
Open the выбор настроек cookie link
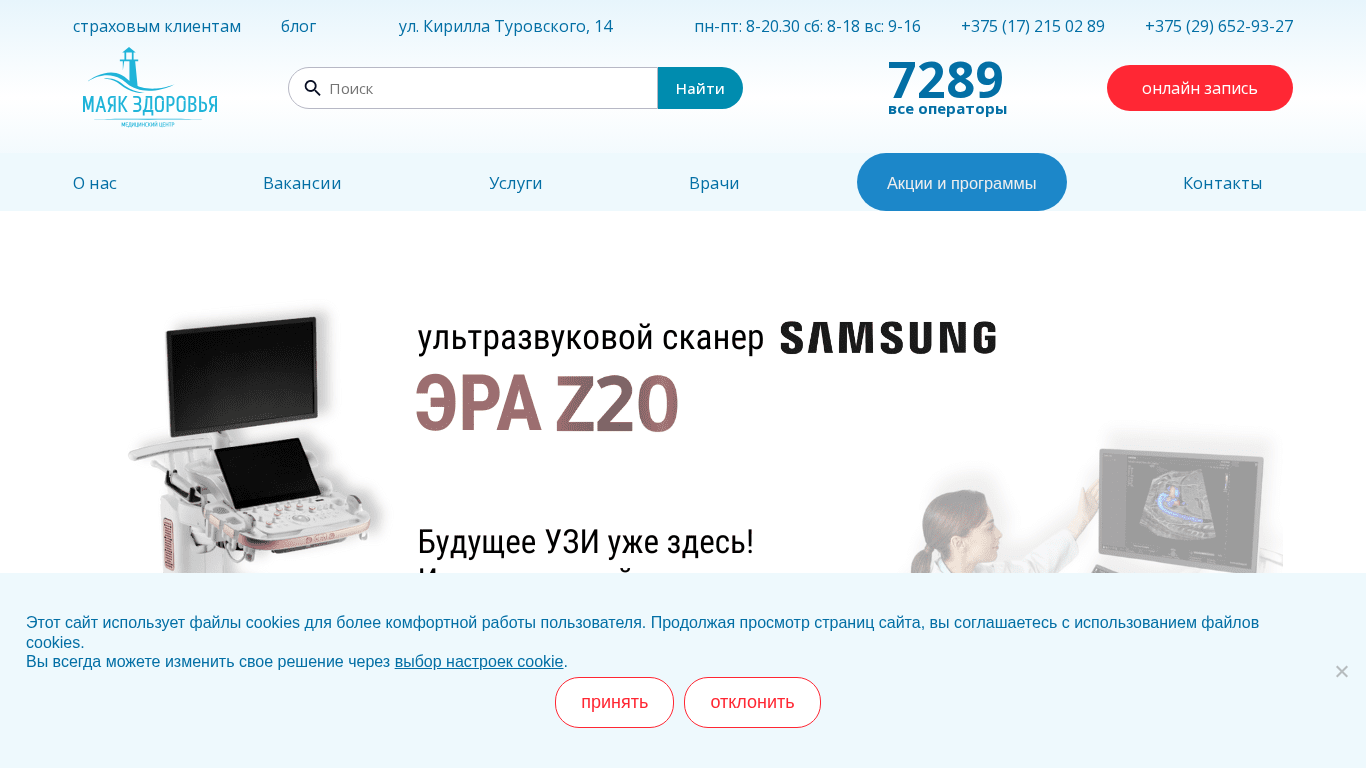pyautogui.click(x=479, y=661)
